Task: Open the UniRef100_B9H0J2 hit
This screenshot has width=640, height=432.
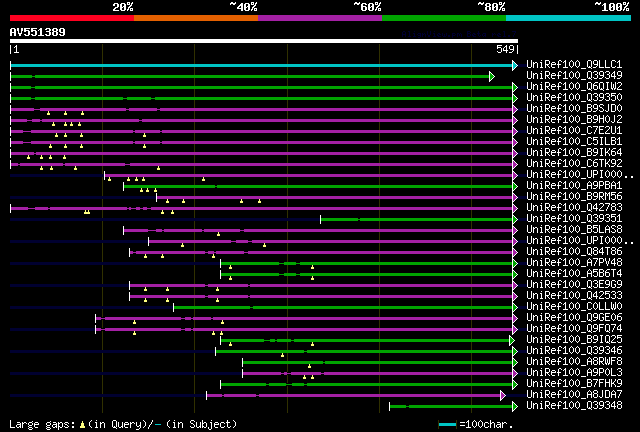Action: [574, 120]
